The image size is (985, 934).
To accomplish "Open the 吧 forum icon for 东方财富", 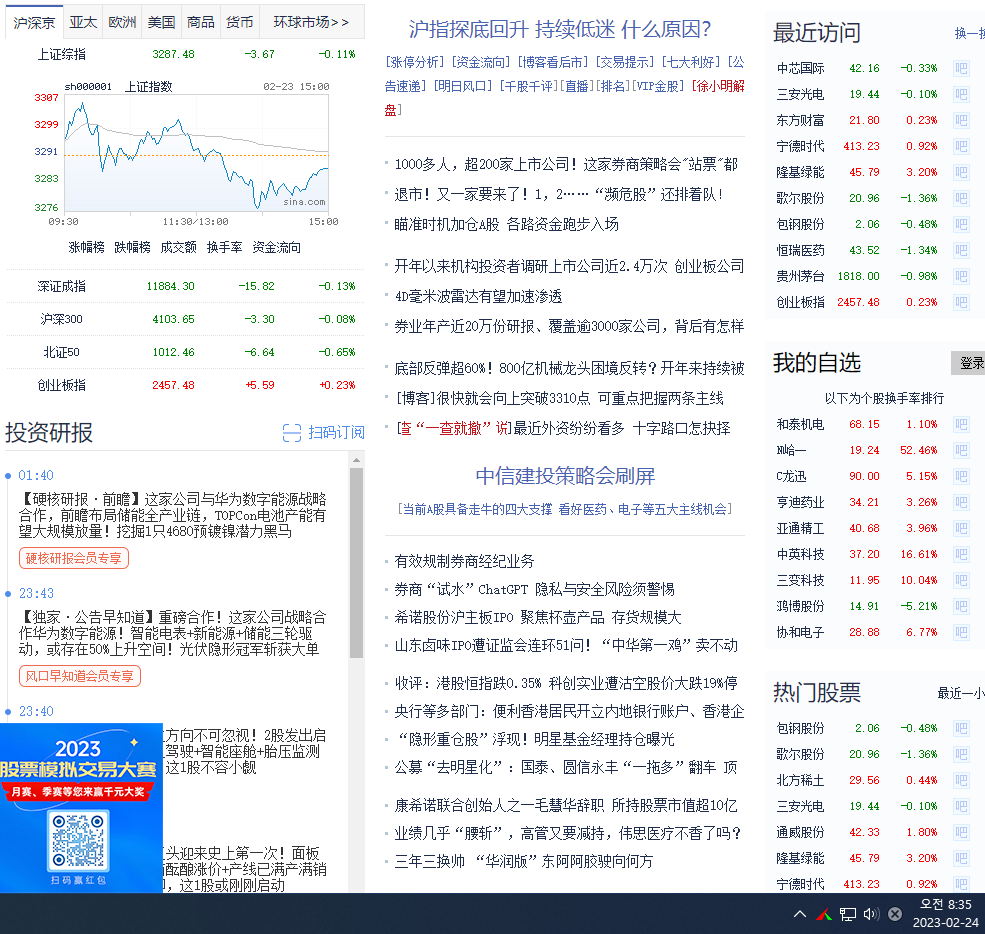I will click(x=961, y=120).
